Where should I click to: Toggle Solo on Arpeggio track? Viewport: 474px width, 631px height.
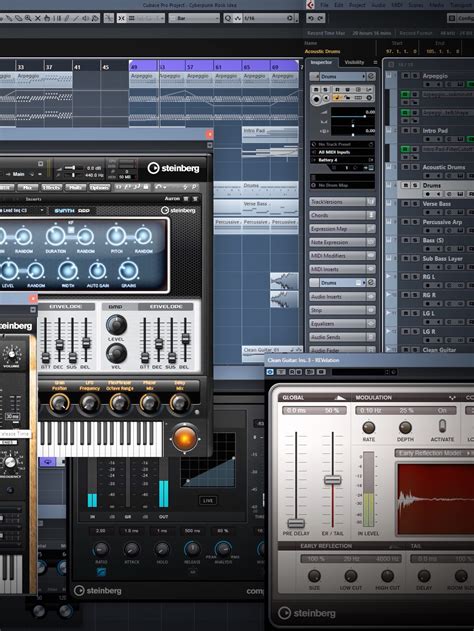click(x=415, y=76)
